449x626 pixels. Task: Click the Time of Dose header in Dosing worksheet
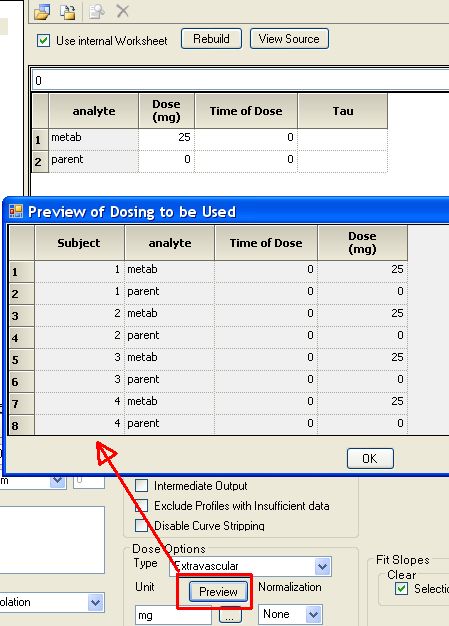(x=246, y=111)
